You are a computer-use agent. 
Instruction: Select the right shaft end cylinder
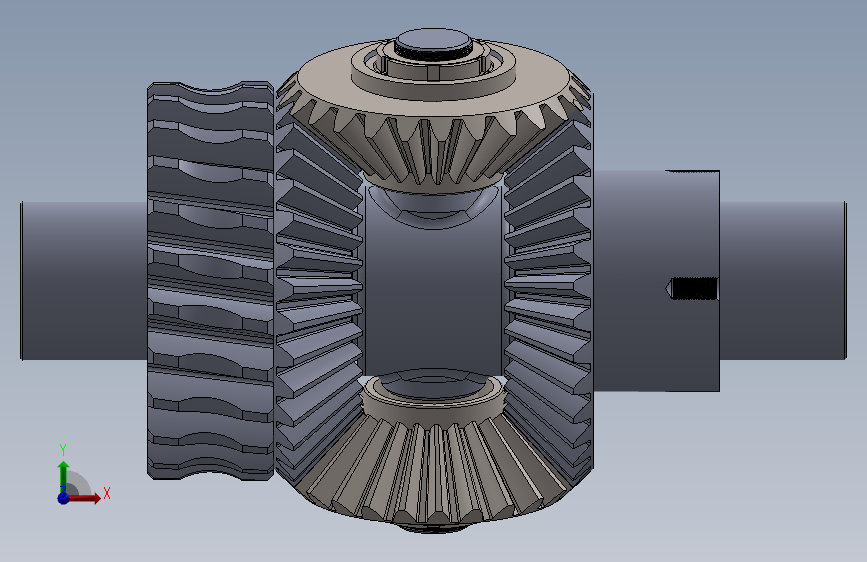[783, 280]
